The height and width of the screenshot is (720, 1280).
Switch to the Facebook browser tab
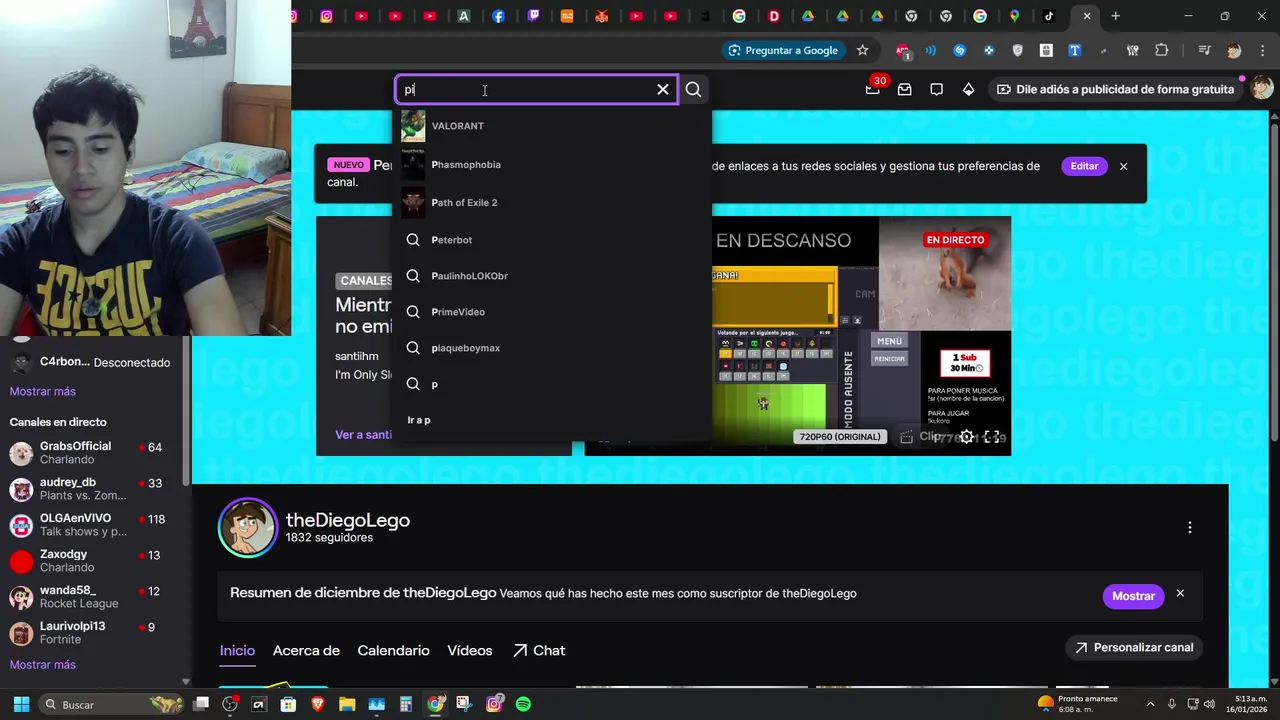pos(498,16)
